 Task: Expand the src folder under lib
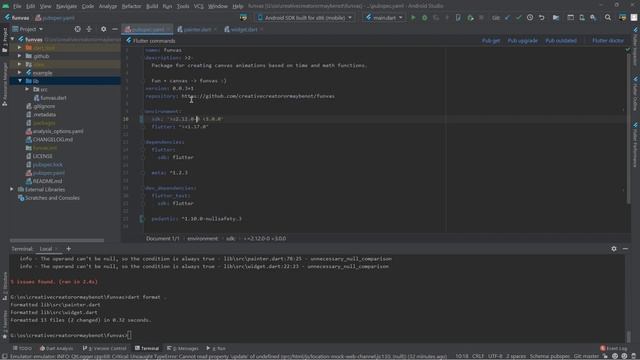click(27, 89)
